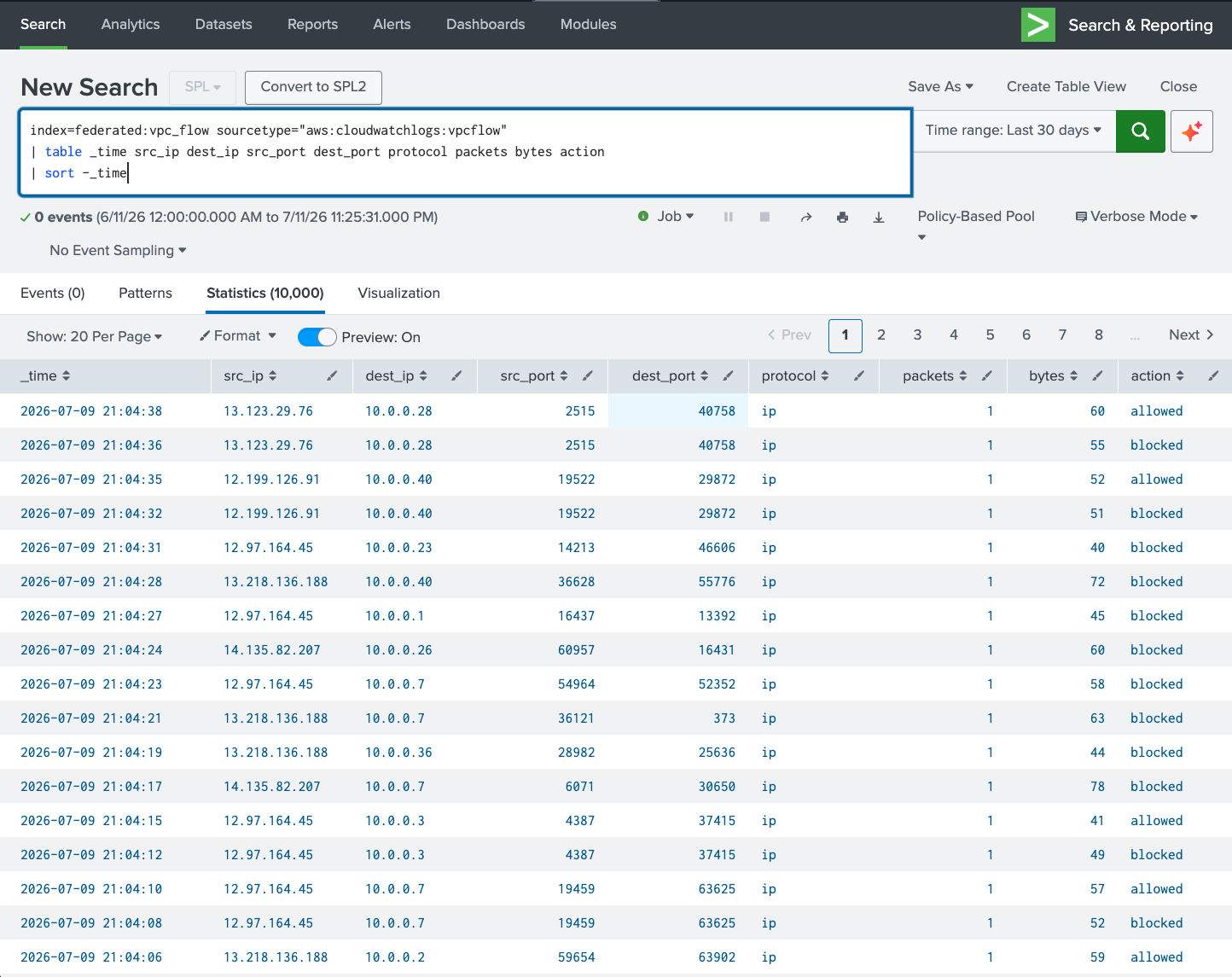
Task: Run search with magnifier button
Action: click(1140, 131)
